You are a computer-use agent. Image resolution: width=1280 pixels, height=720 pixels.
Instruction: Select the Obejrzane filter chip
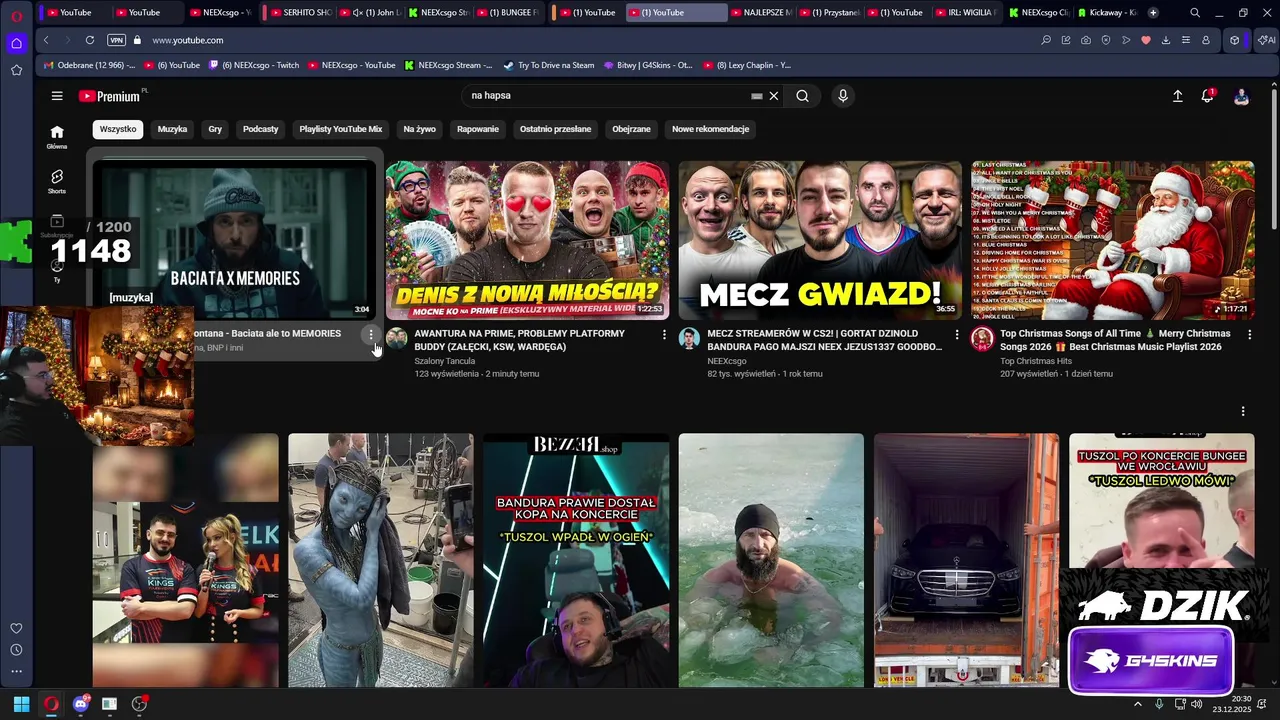[x=631, y=129]
